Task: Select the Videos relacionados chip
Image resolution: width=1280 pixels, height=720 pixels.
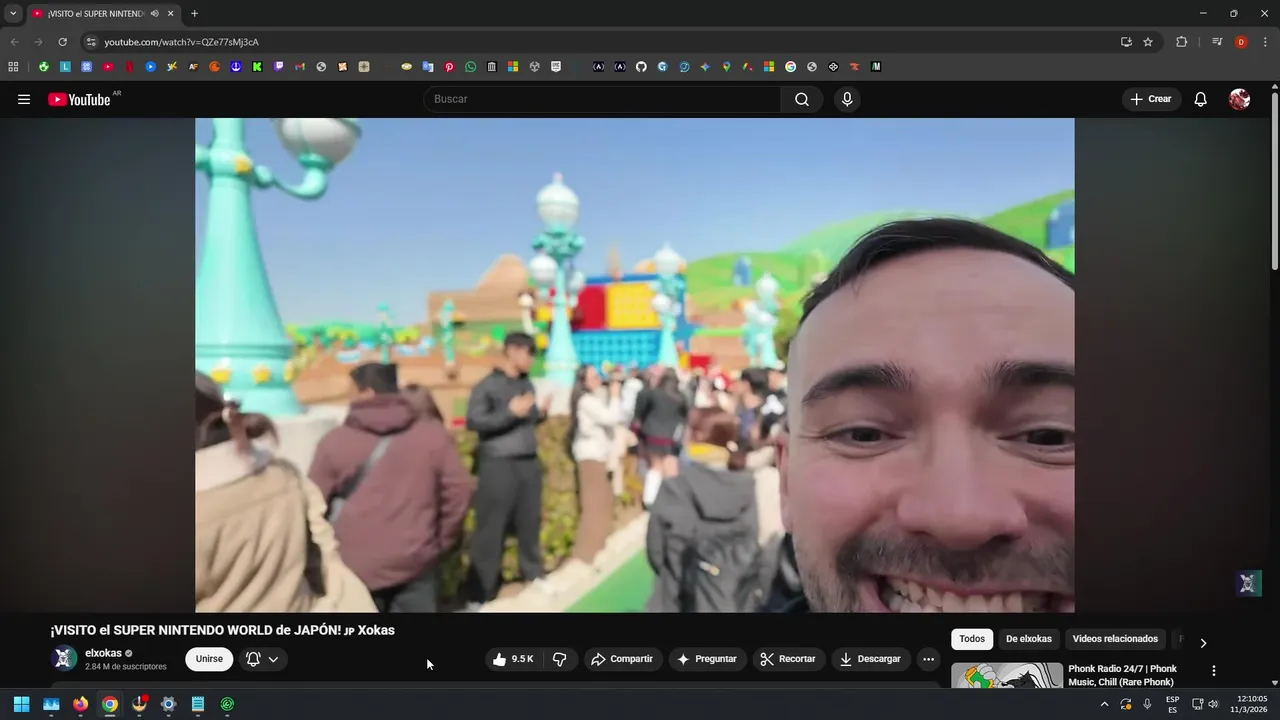Action: (x=1115, y=639)
